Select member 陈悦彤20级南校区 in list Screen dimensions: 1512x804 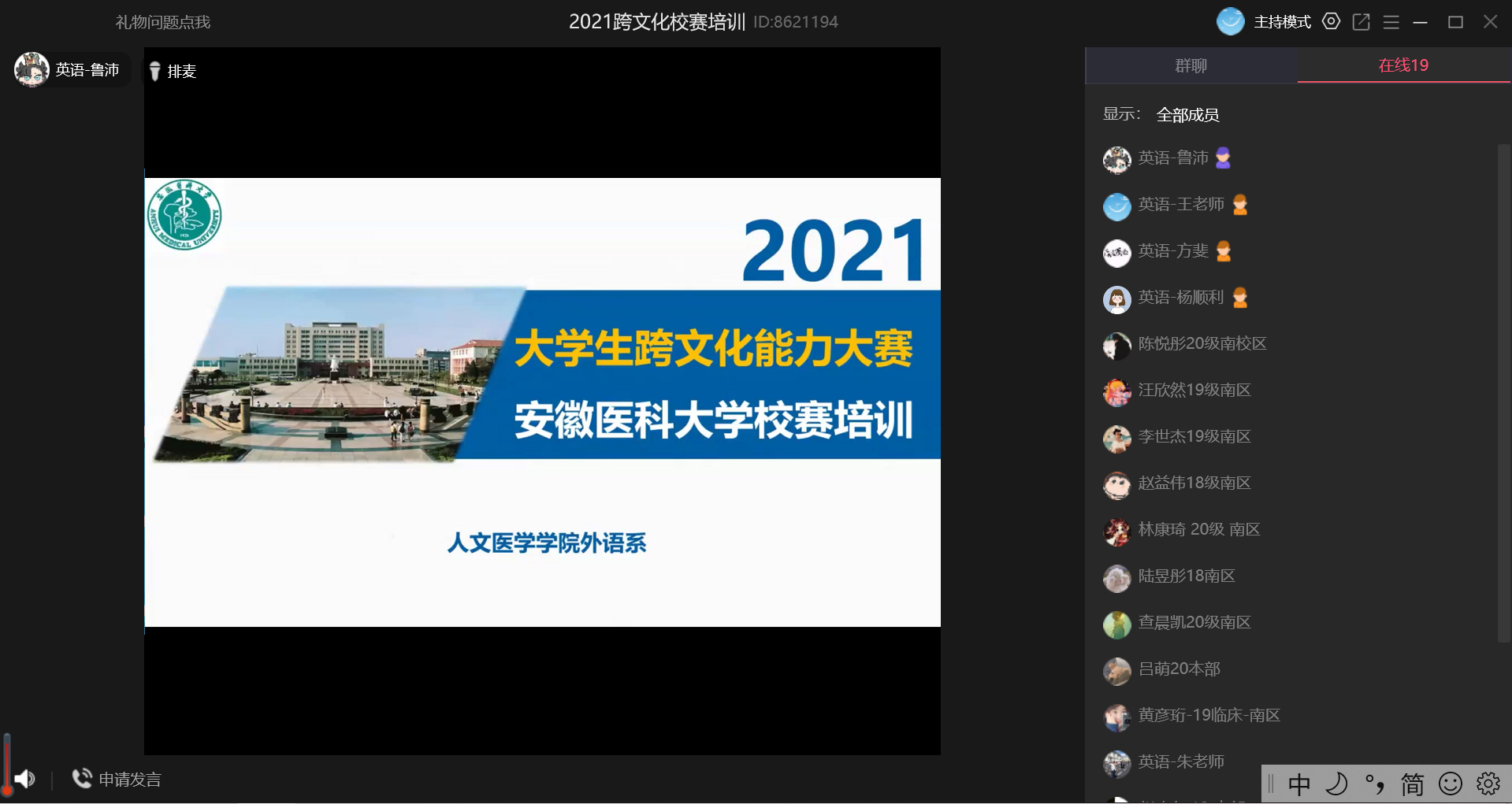[x=1202, y=344]
